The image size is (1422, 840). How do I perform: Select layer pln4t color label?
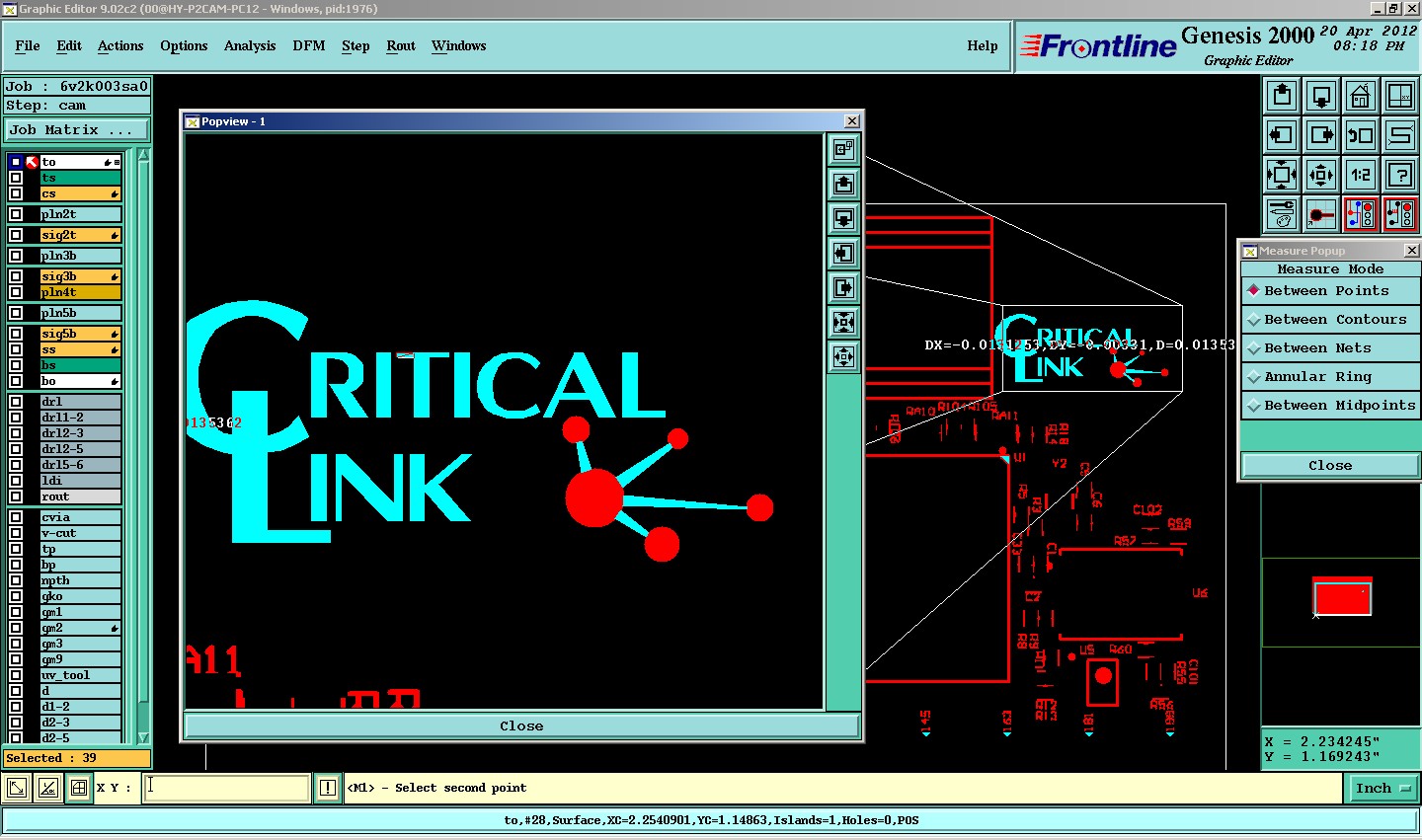click(80, 292)
